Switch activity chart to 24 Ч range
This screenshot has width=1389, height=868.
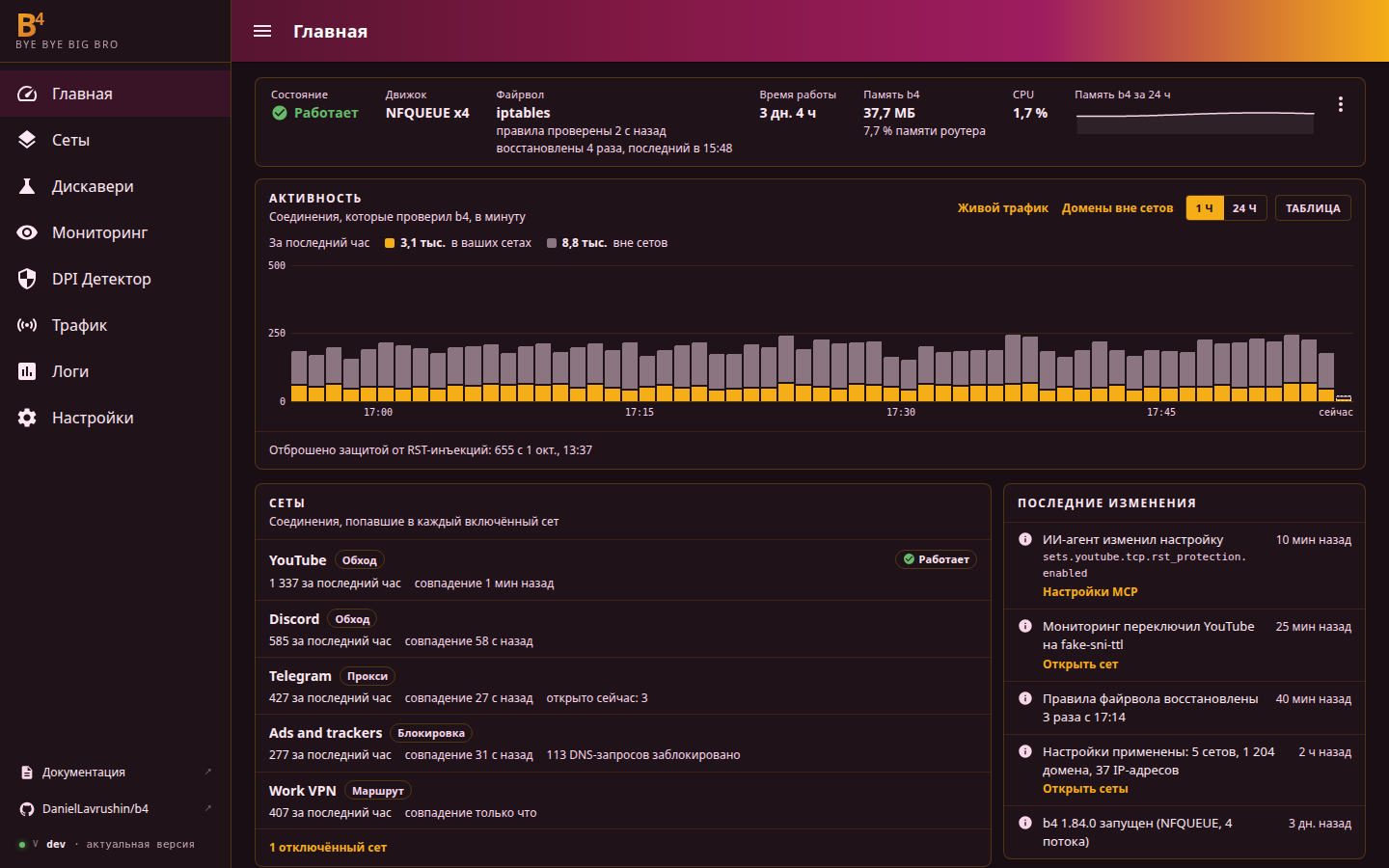(1244, 208)
